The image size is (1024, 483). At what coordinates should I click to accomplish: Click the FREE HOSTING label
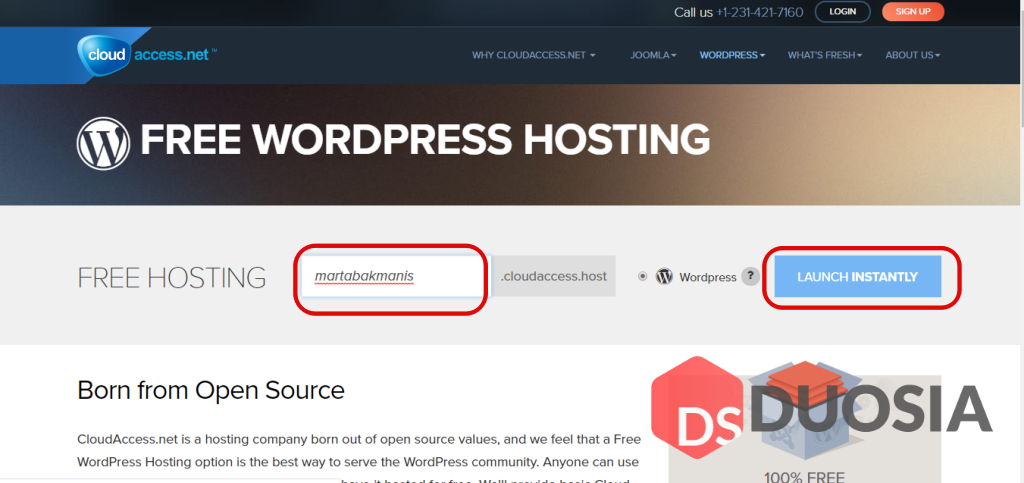(172, 277)
